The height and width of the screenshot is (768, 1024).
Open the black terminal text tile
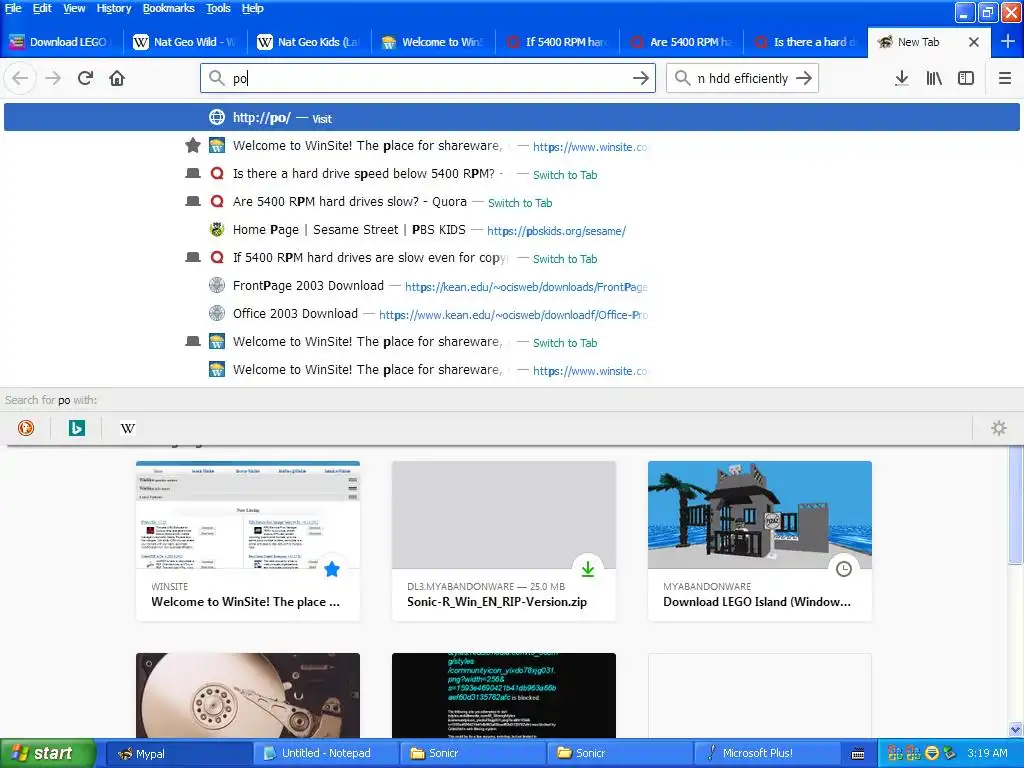[504, 696]
